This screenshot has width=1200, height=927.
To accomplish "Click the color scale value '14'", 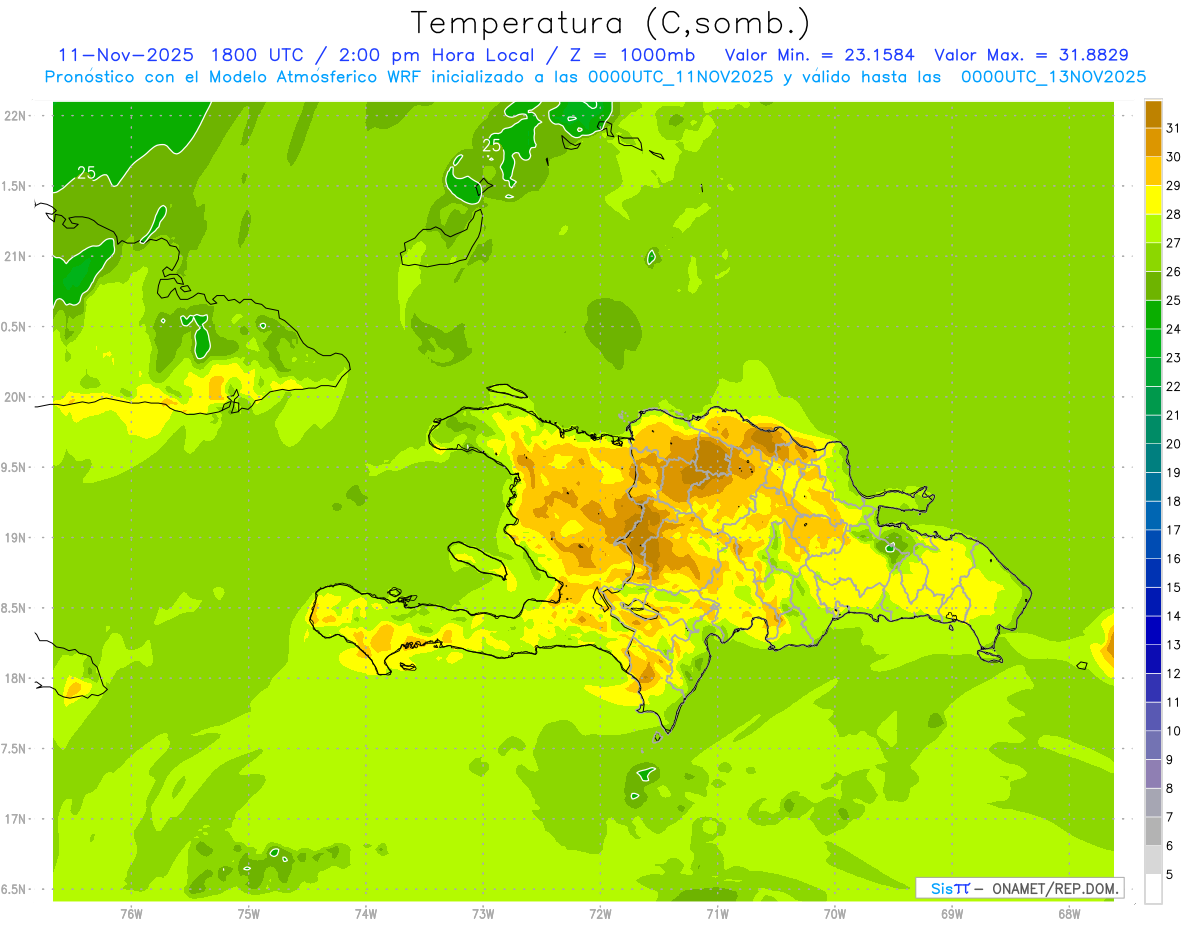I will [x=1174, y=616].
